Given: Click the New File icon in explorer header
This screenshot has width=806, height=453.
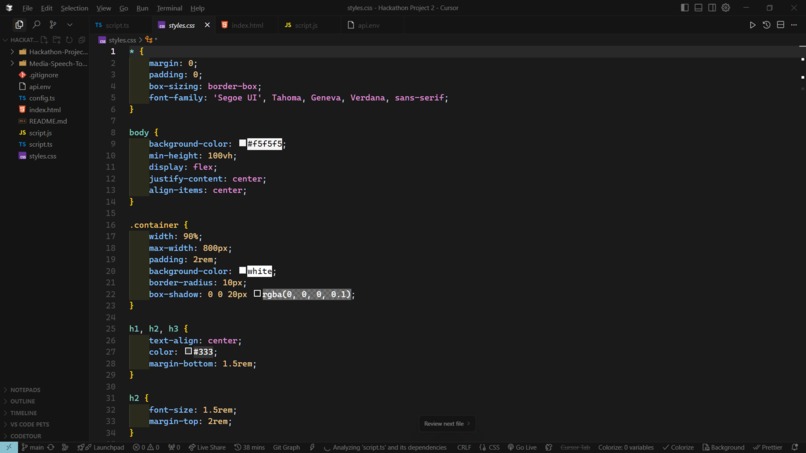Looking at the screenshot, I should [x=44, y=40].
